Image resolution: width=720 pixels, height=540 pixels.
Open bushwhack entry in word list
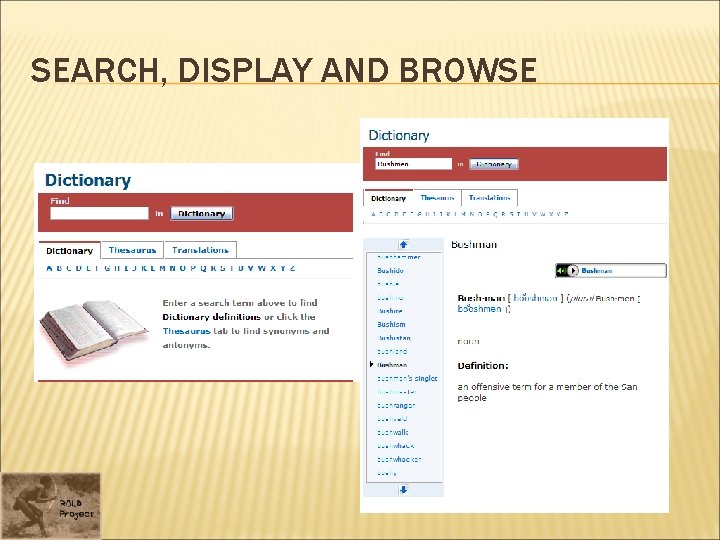click(395, 446)
